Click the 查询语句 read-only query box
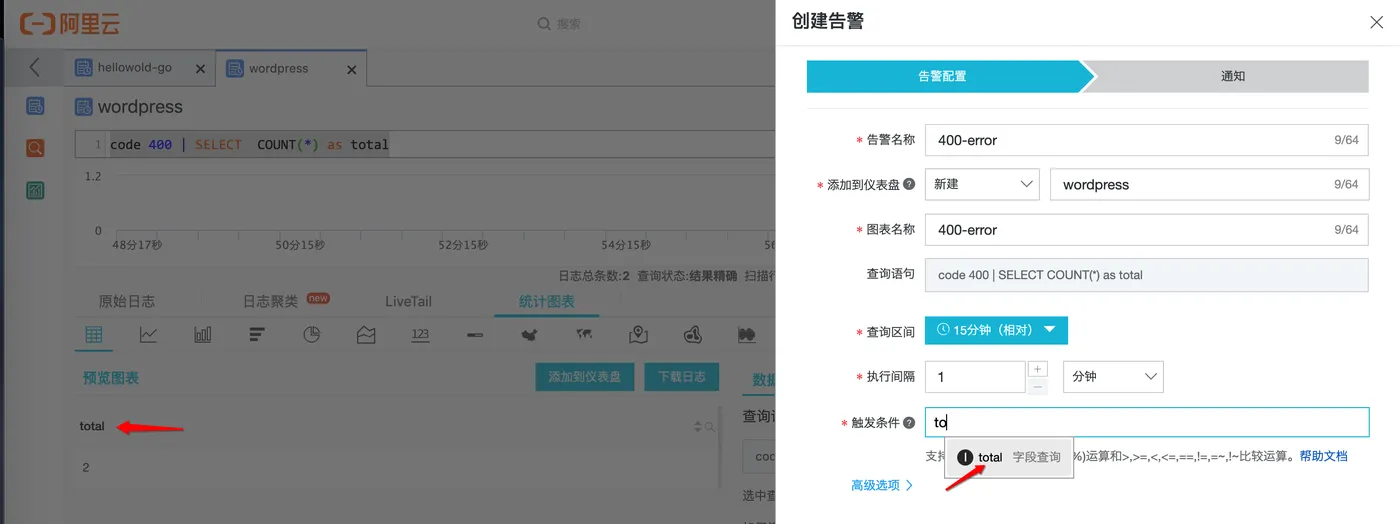1400x524 pixels. click(x=1147, y=275)
